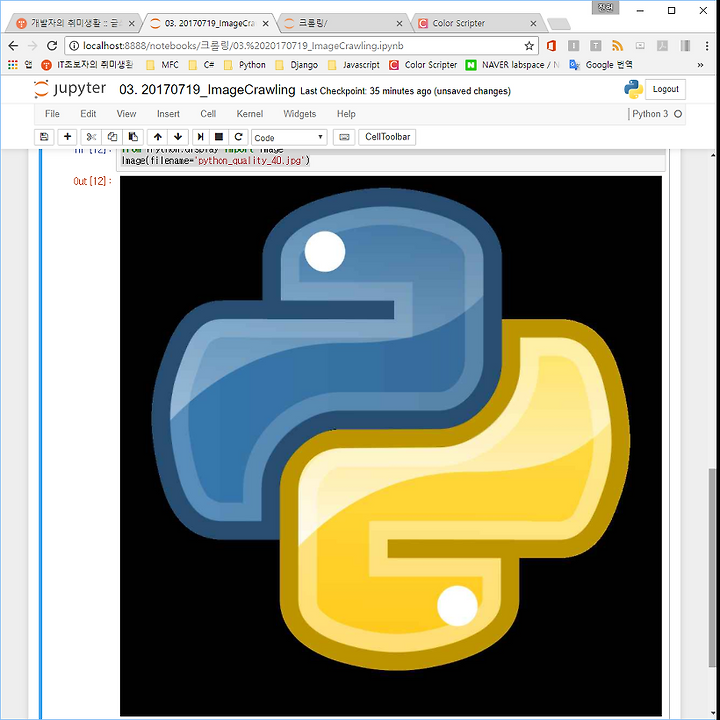Open the command palette keyboard icon
Viewport: 720px width, 720px height.
[x=344, y=137]
